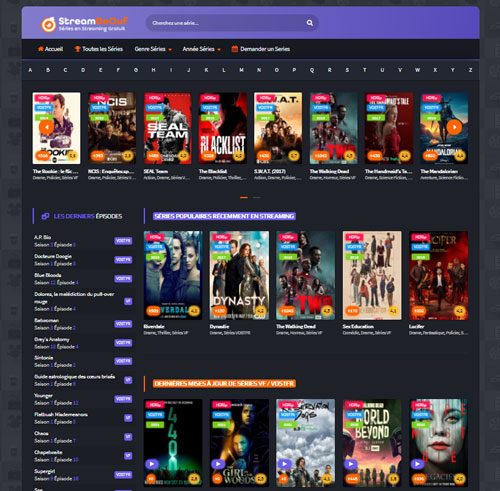500x491 pixels.
Task: Click the StreamDeOuf logo
Action: 84,24
